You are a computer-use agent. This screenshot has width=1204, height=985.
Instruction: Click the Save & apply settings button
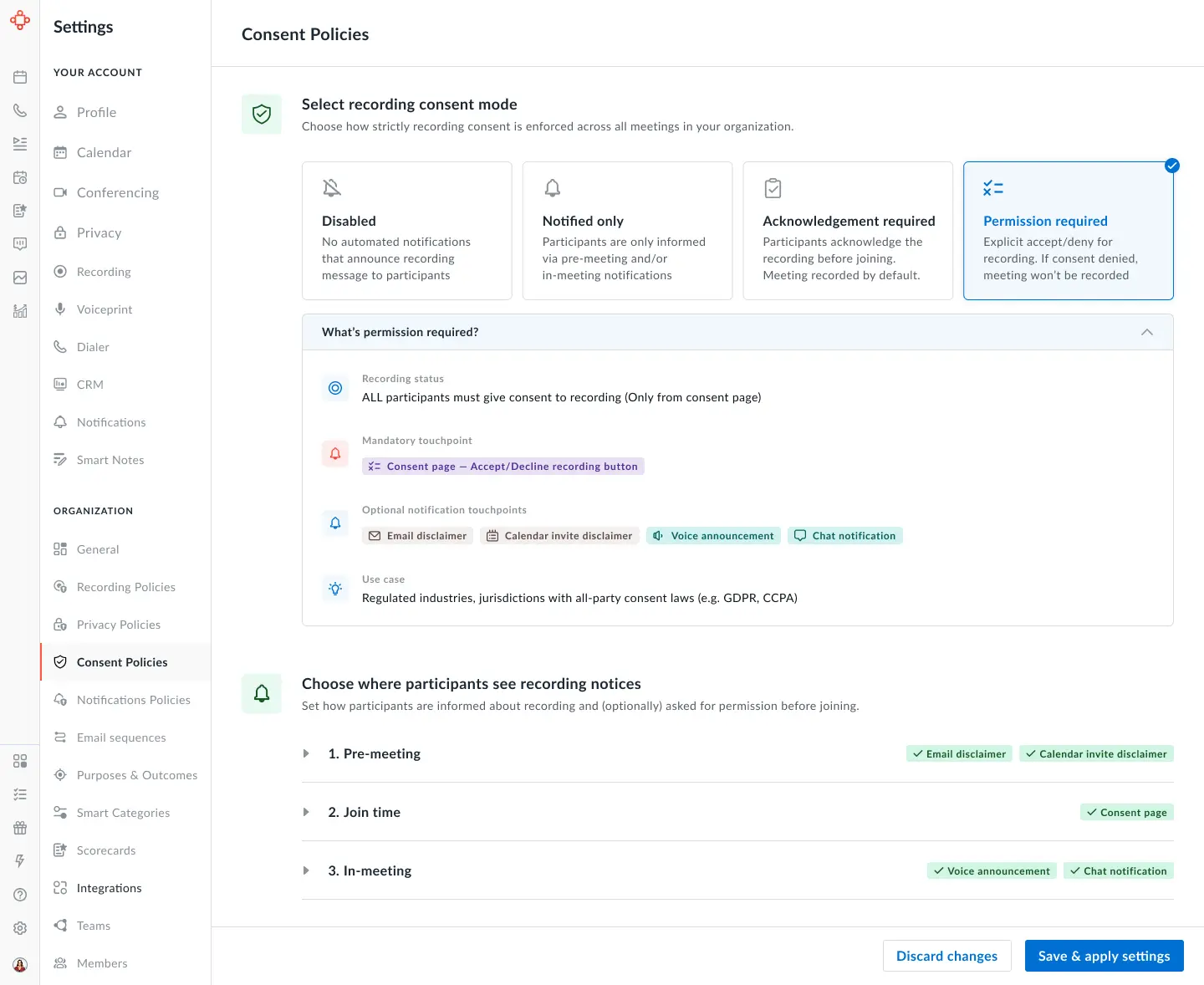(x=1104, y=956)
